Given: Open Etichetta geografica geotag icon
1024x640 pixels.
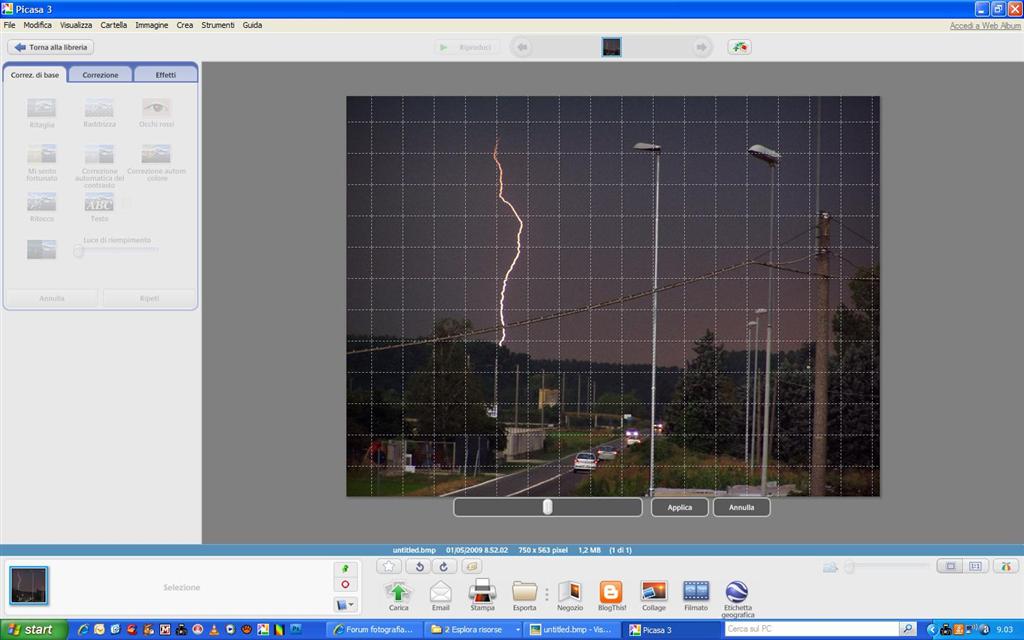Looking at the screenshot, I should tap(737, 592).
